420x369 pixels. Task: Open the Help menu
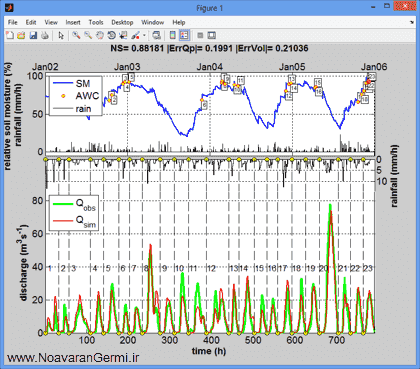pos(179,22)
